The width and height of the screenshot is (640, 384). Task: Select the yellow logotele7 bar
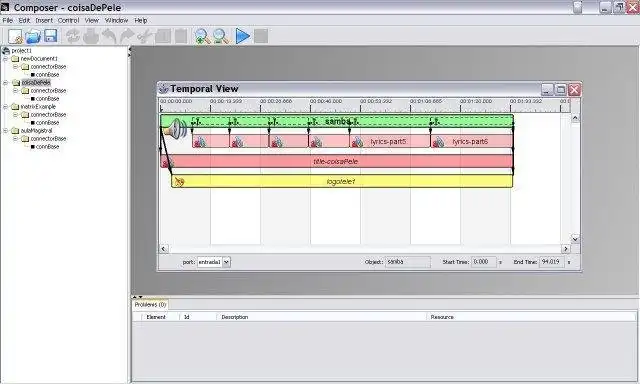(342, 182)
